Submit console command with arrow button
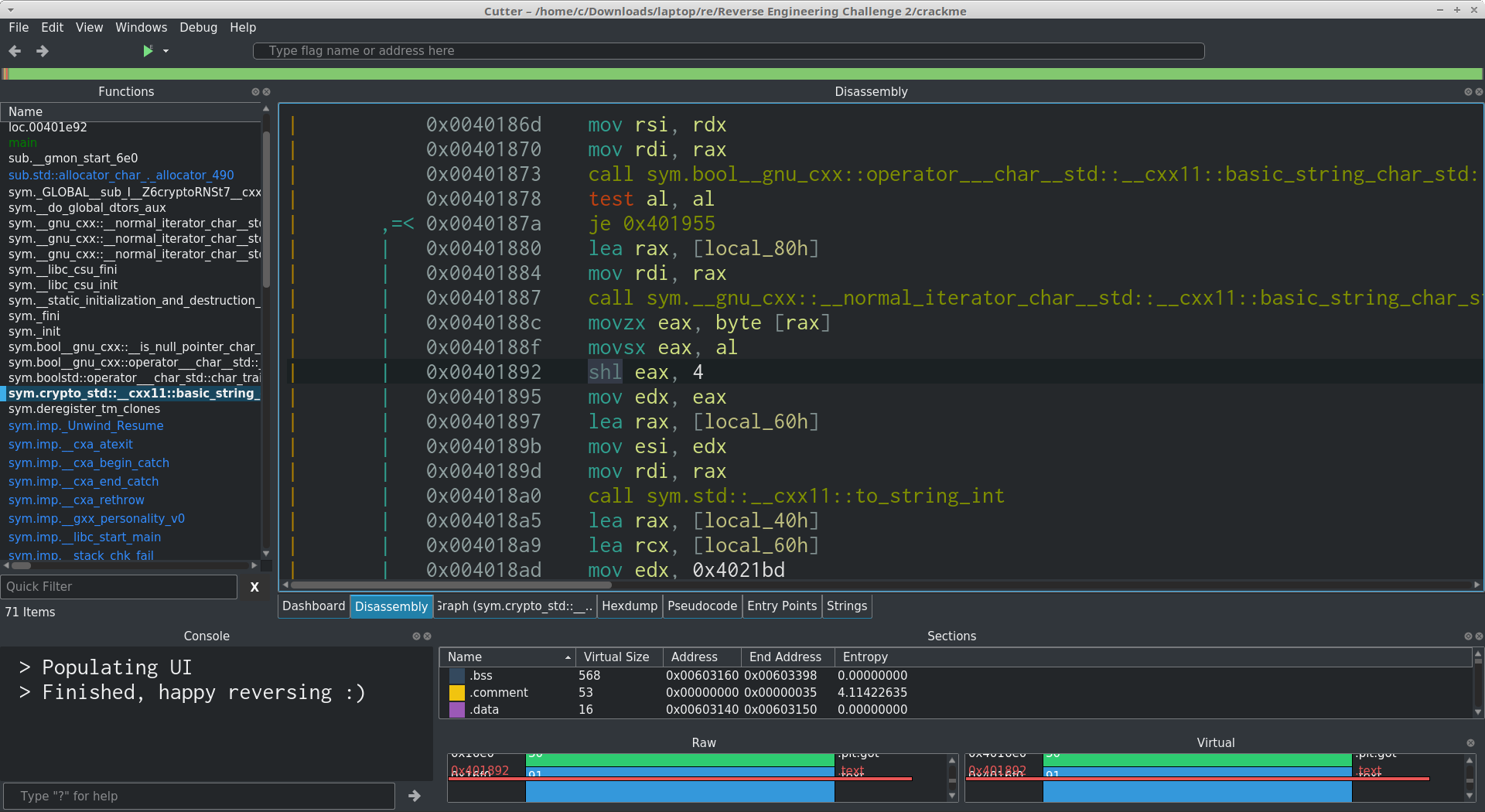Viewport: 1485px width, 812px height. (x=415, y=796)
